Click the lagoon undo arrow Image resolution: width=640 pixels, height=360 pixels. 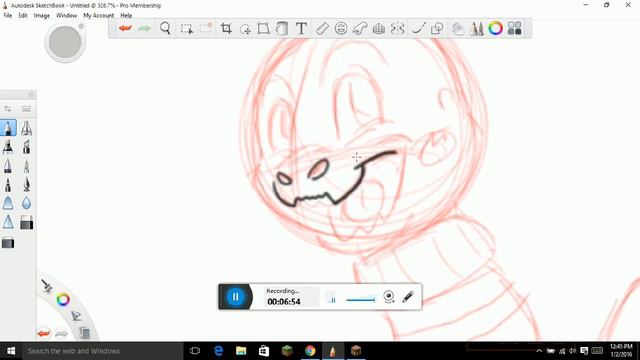[43, 333]
